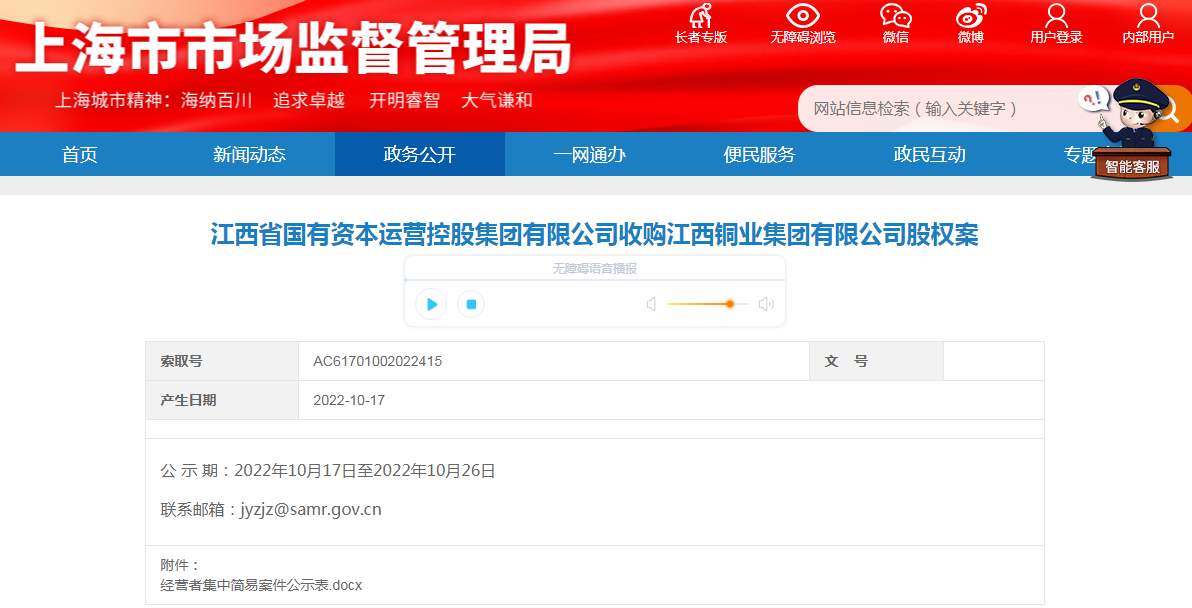Viewport: 1192px width, 608px height.
Task: Click the 内部用户 text link
Action: pyautogui.click(x=1148, y=37)
